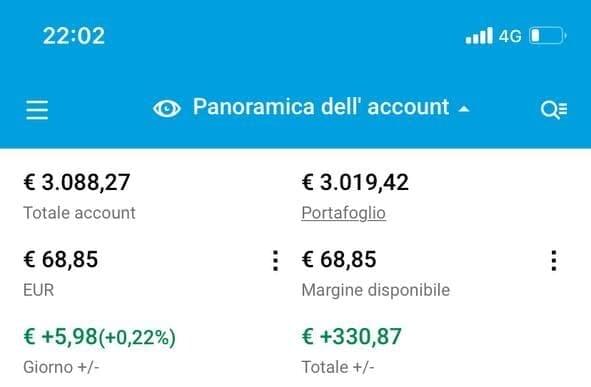Tap the battery status icon
Screen dimensions: 591x387
pos(548,36)
